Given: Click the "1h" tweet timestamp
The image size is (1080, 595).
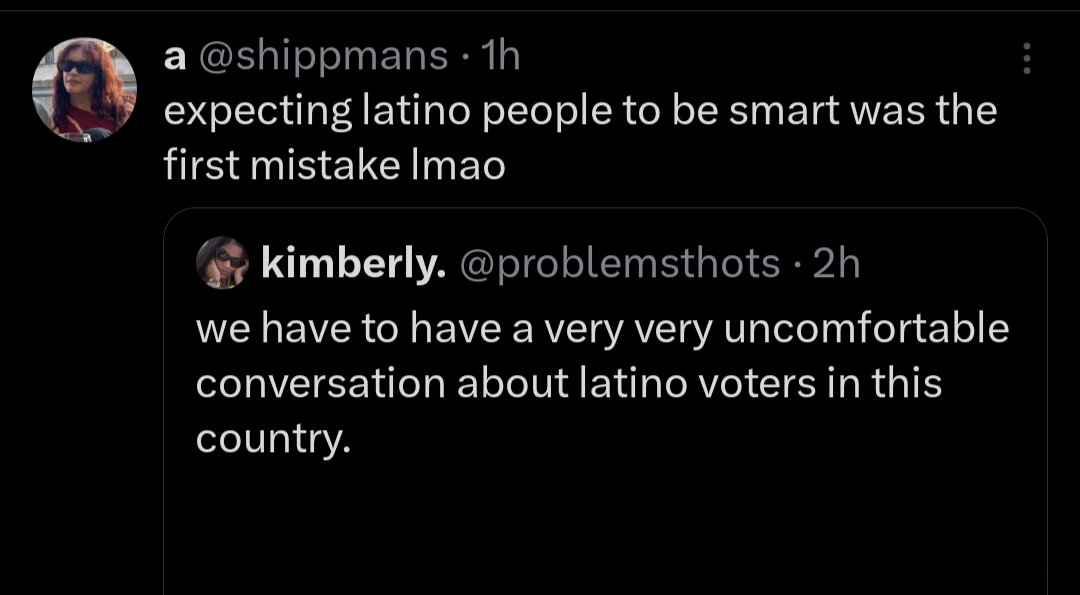Looking at the screenshot, I should coord(500,57).
